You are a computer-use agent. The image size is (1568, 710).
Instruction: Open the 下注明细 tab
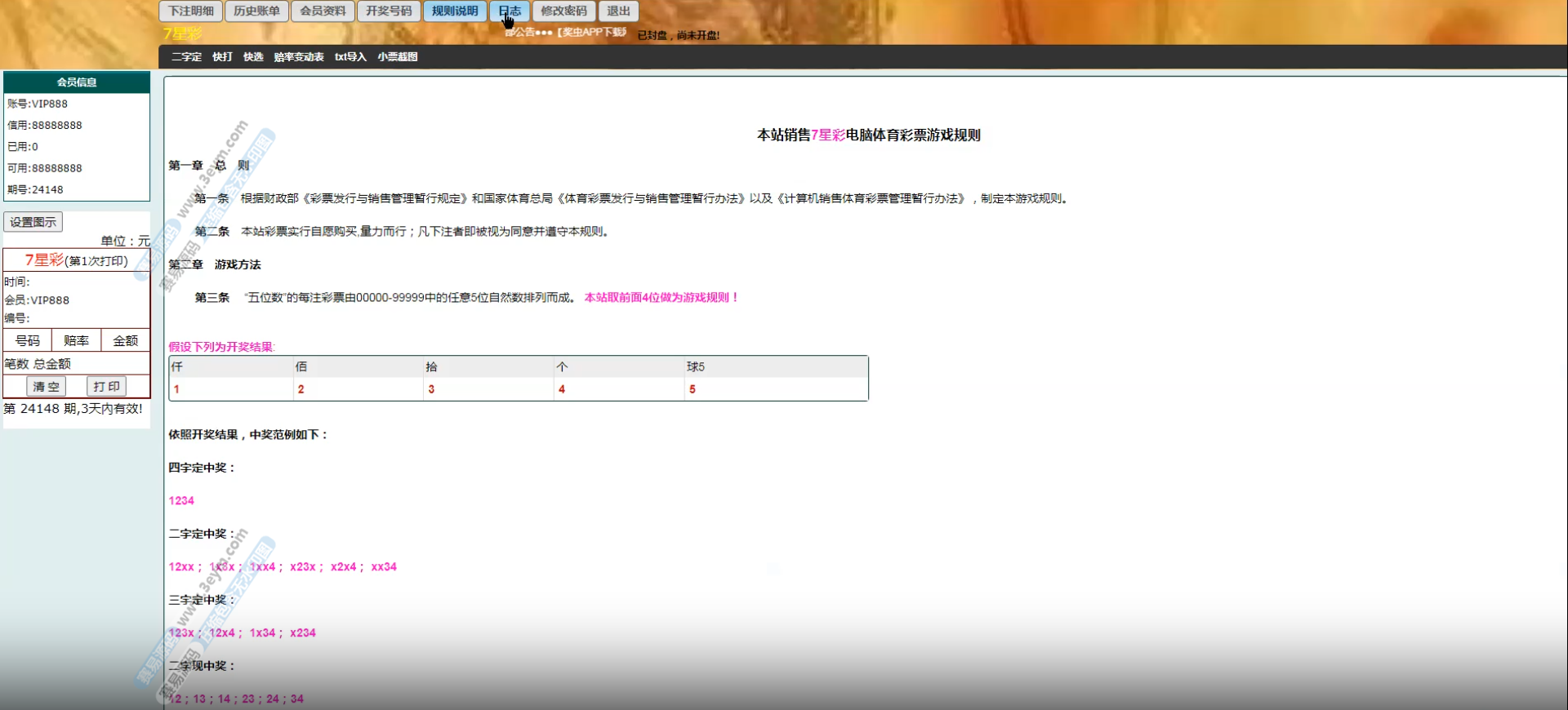(x=191, y=11)
